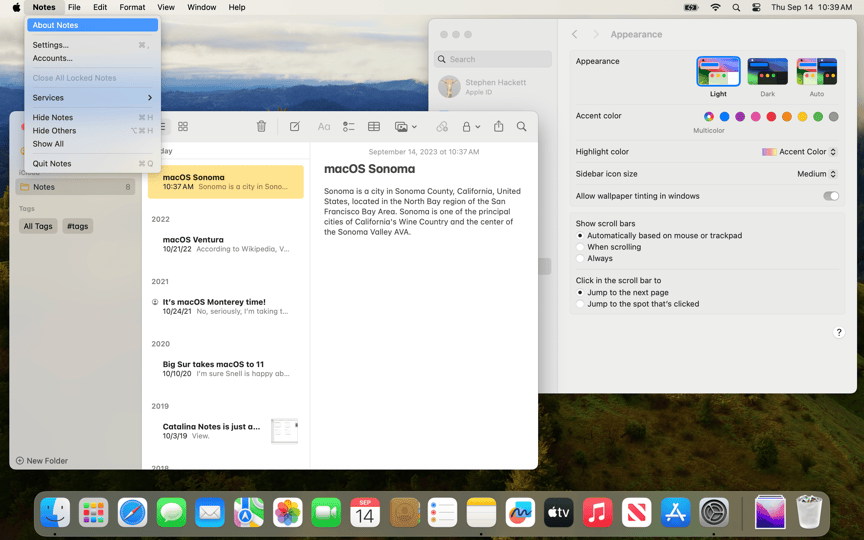
Task: Select Always show scroll bars option
Action: coord(580,258)
